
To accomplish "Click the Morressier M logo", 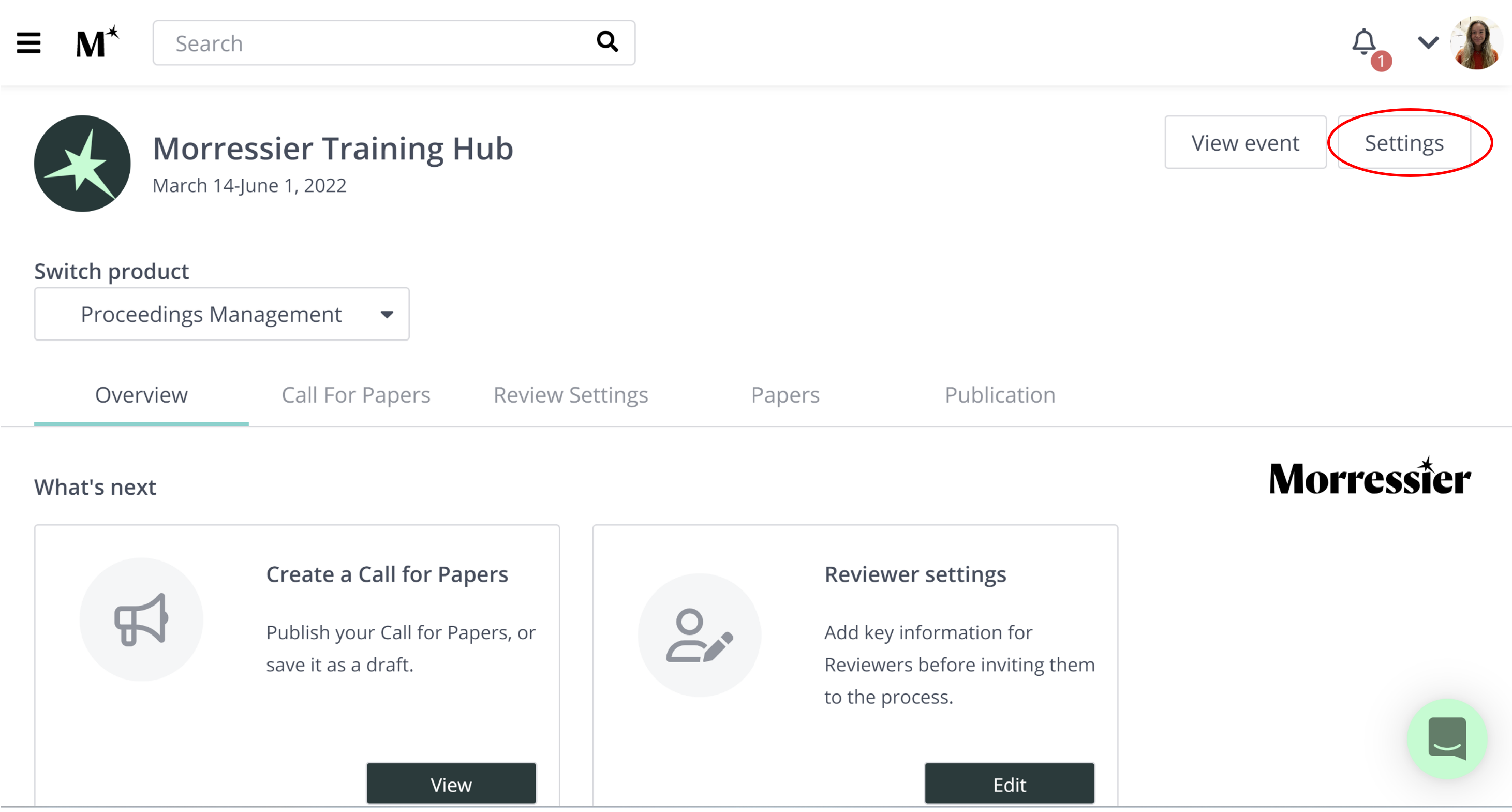I will (x=97, y=42).
